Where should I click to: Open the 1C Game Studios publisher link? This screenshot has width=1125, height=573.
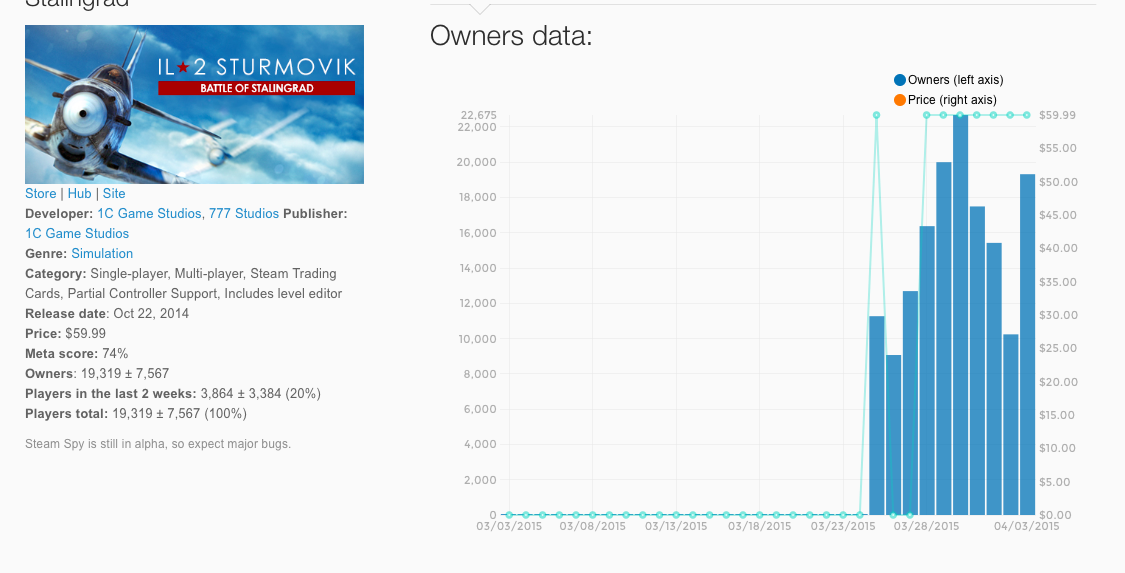(x=77, y=234)
